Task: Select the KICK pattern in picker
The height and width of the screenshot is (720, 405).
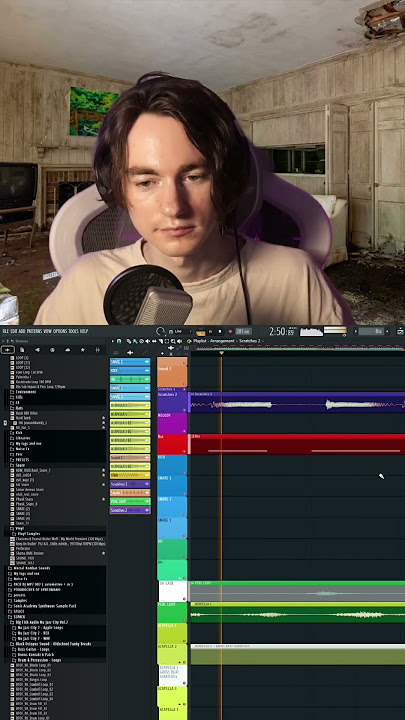Action: coord(130,371)
